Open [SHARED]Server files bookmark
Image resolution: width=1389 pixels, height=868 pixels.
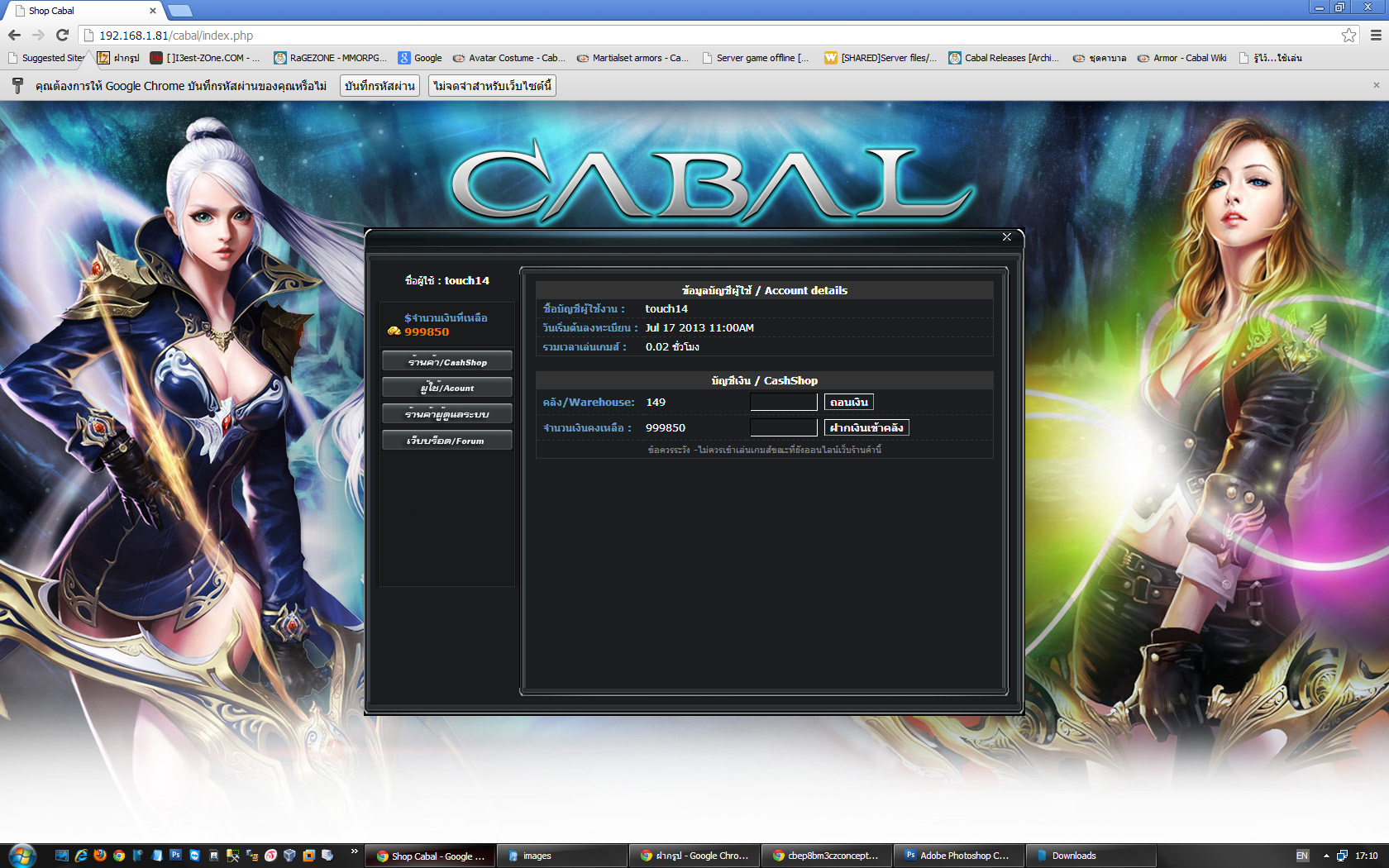tap(881, 58)
